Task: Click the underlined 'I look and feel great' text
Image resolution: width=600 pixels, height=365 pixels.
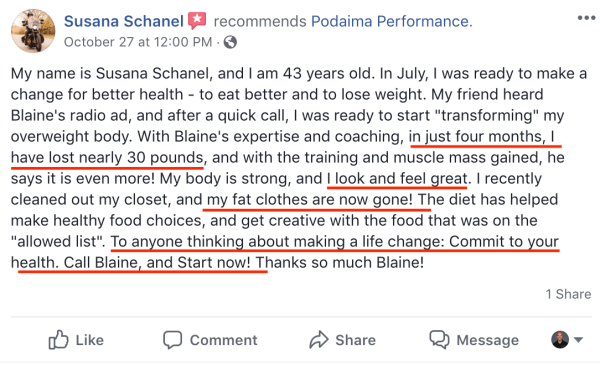Action: pos(397,179)
